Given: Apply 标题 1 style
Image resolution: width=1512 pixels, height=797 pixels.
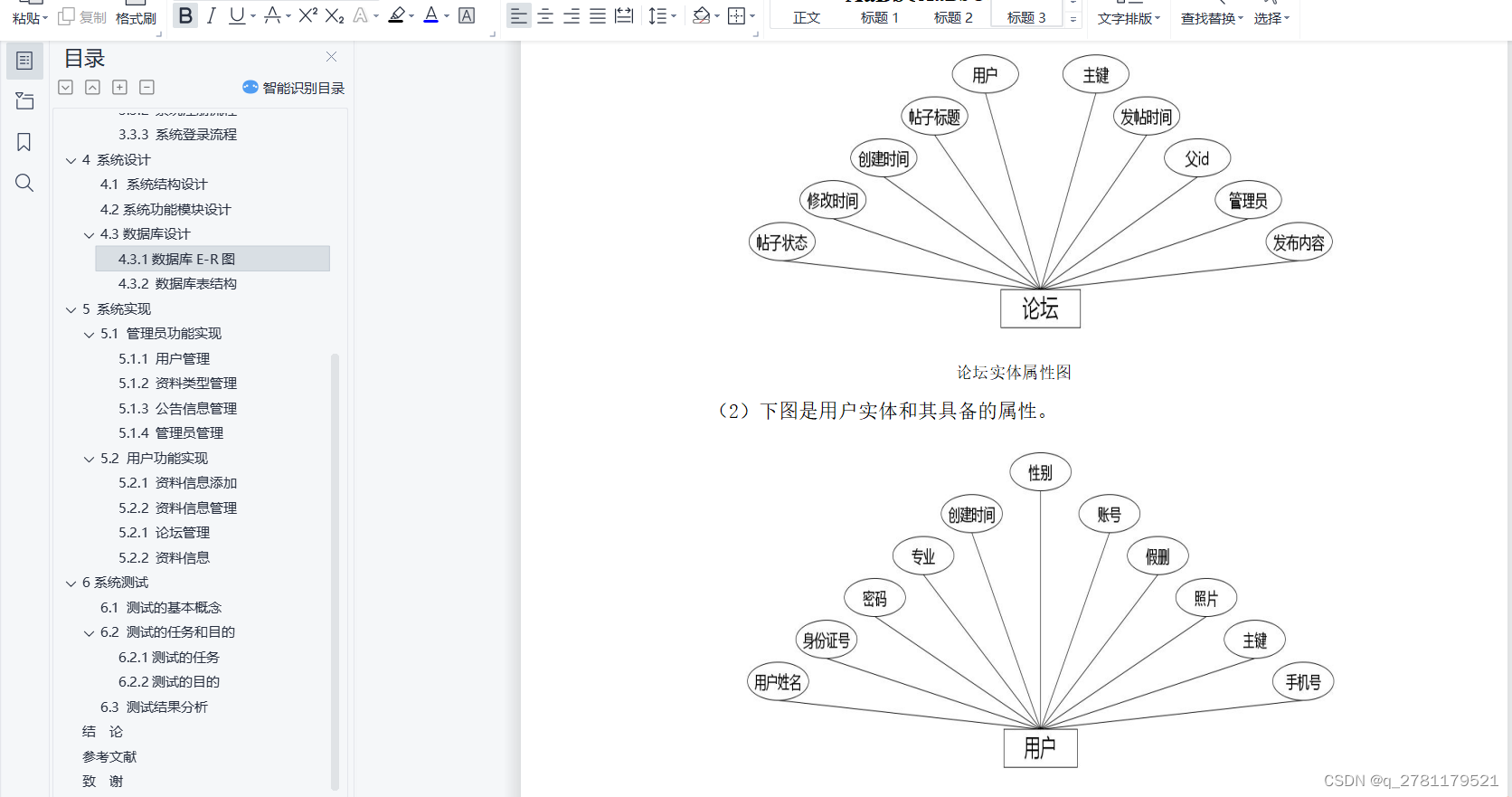Looking at the screenshot, I should 880,17.
